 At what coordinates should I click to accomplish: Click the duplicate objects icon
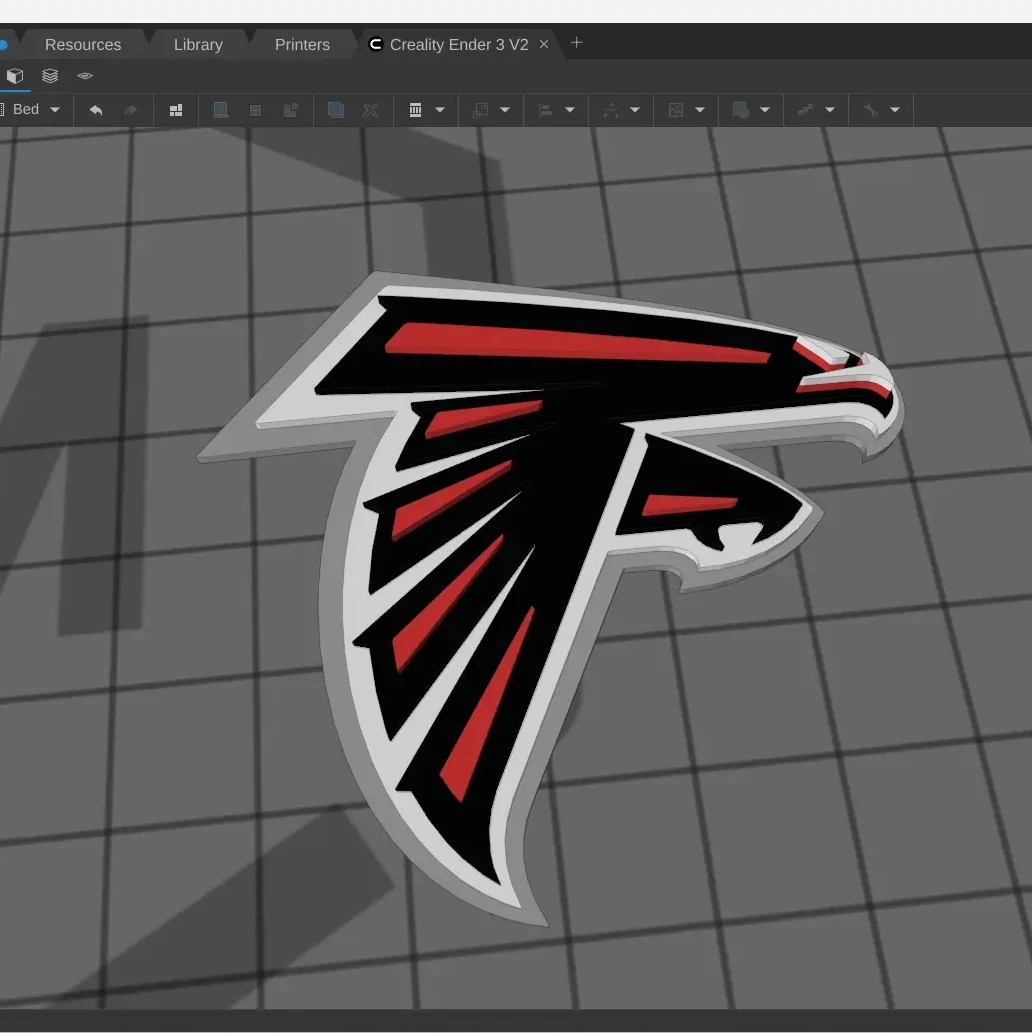336,110
